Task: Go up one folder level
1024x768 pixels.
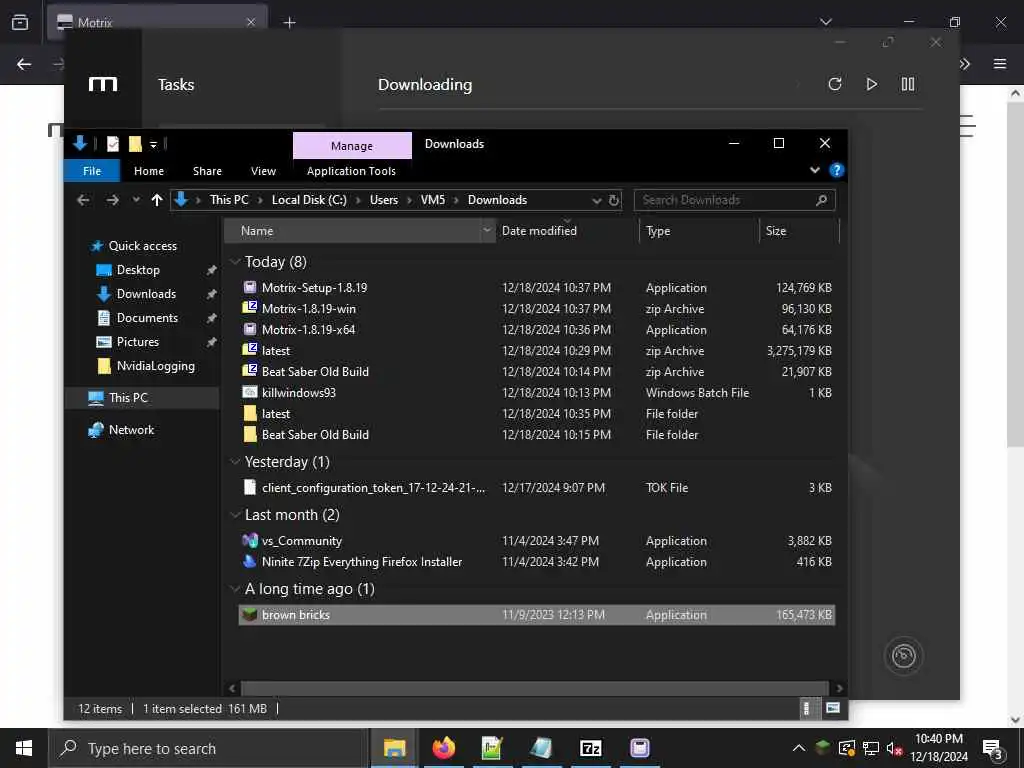Action: (157, 200)
